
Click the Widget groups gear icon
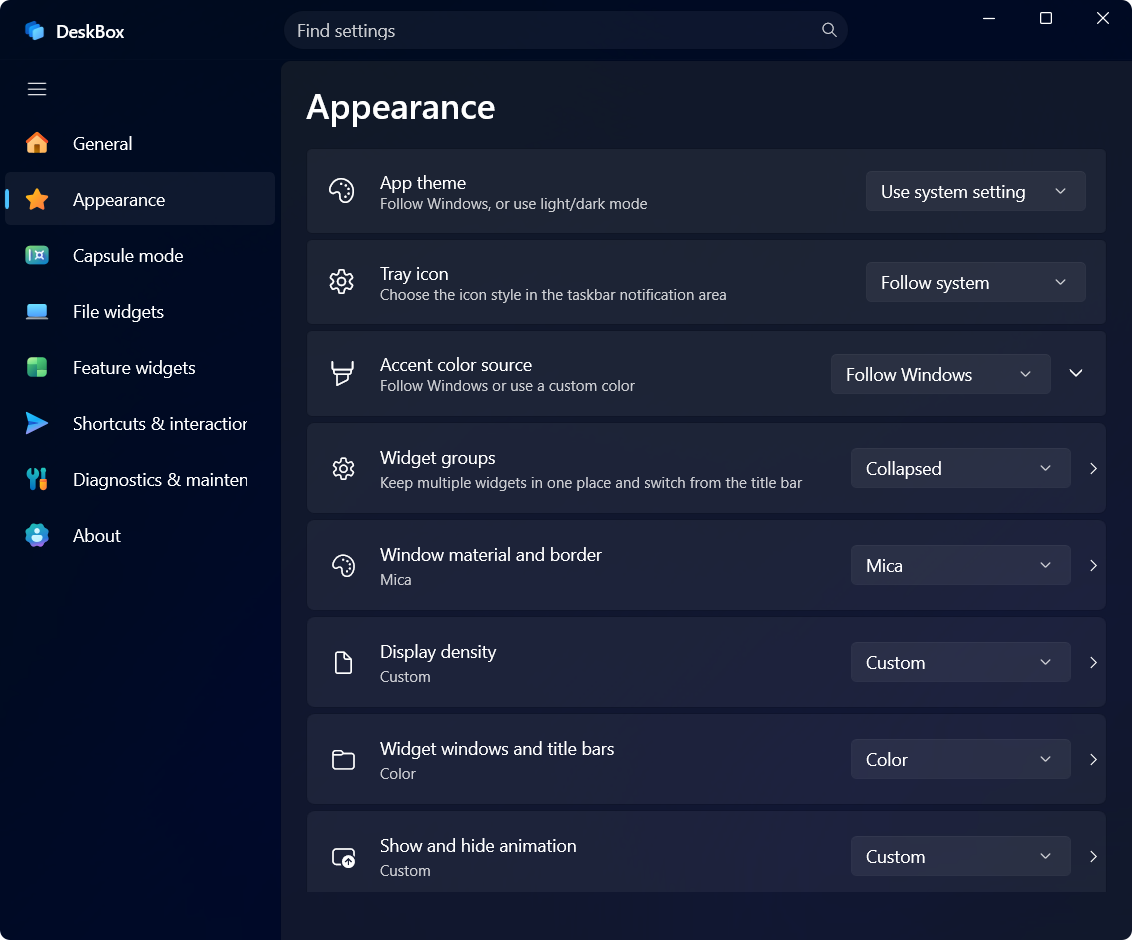click(343, 469)
